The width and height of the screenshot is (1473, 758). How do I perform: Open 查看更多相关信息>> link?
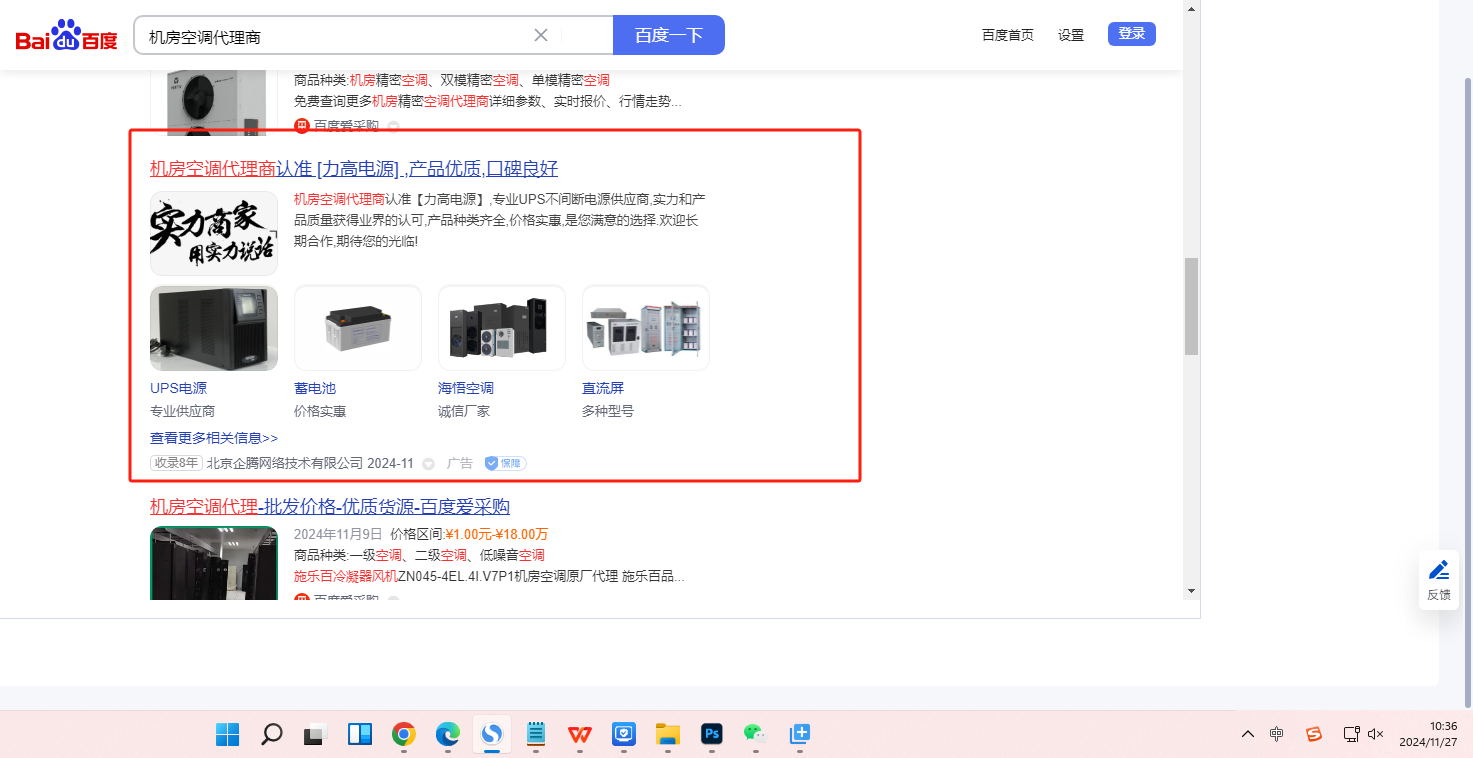click(x=214, y=438)
